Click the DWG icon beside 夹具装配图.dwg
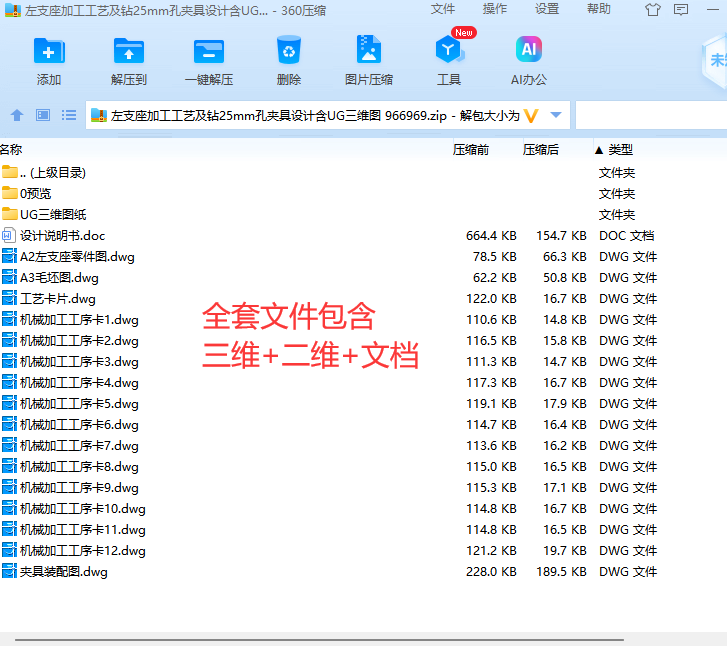727x646 pixels. 9,571
